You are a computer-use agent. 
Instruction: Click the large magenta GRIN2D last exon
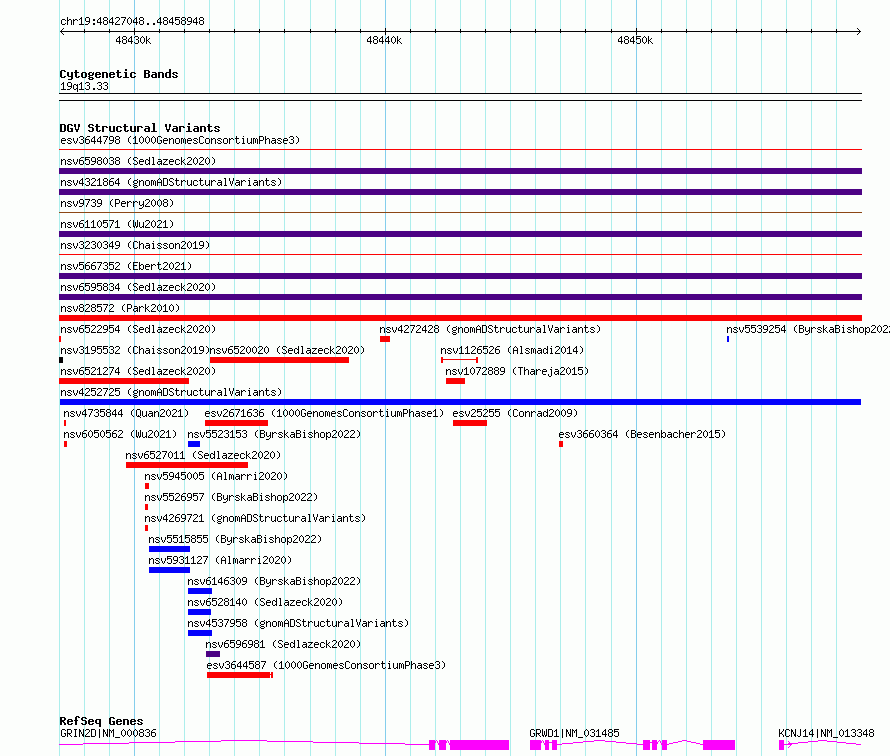click(480, 745)
